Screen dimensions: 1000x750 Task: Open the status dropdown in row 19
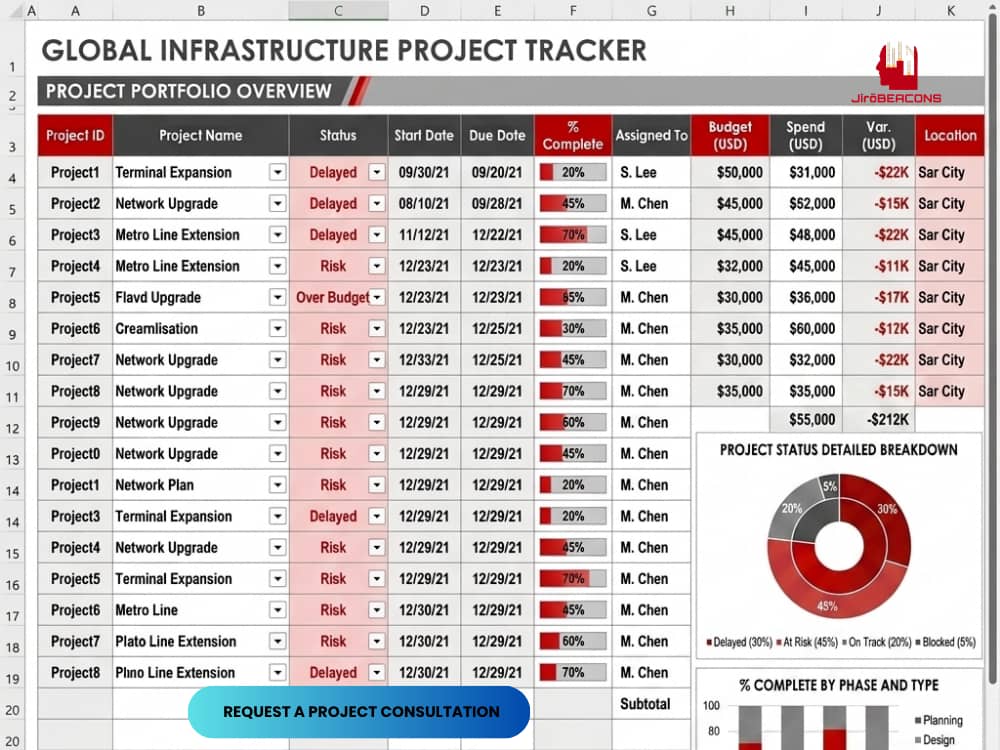[377, 672]
